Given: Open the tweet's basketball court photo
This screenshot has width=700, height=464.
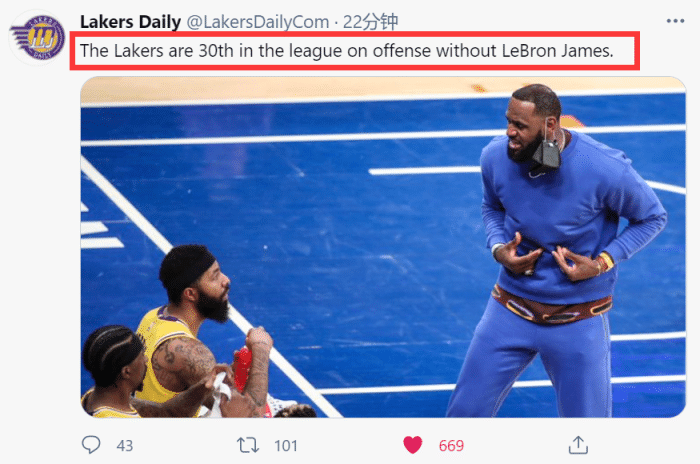Looking at the screenshot, I should point(383,247).
